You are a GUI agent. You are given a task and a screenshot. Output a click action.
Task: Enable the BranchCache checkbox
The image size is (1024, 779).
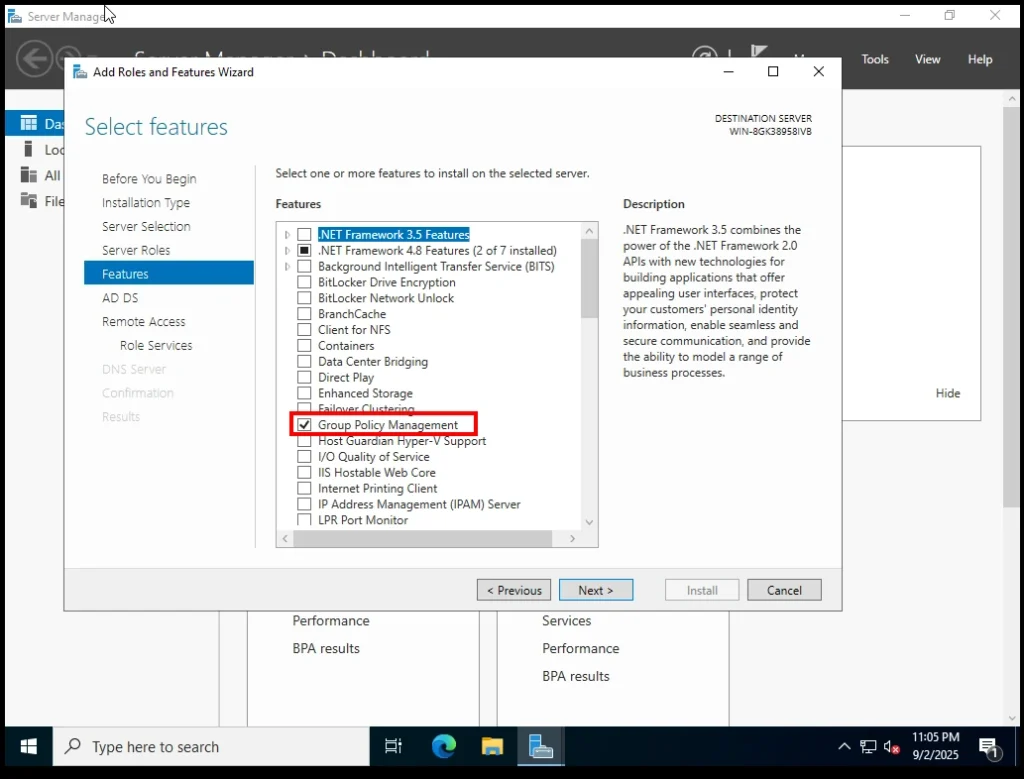tap(304, 314)
